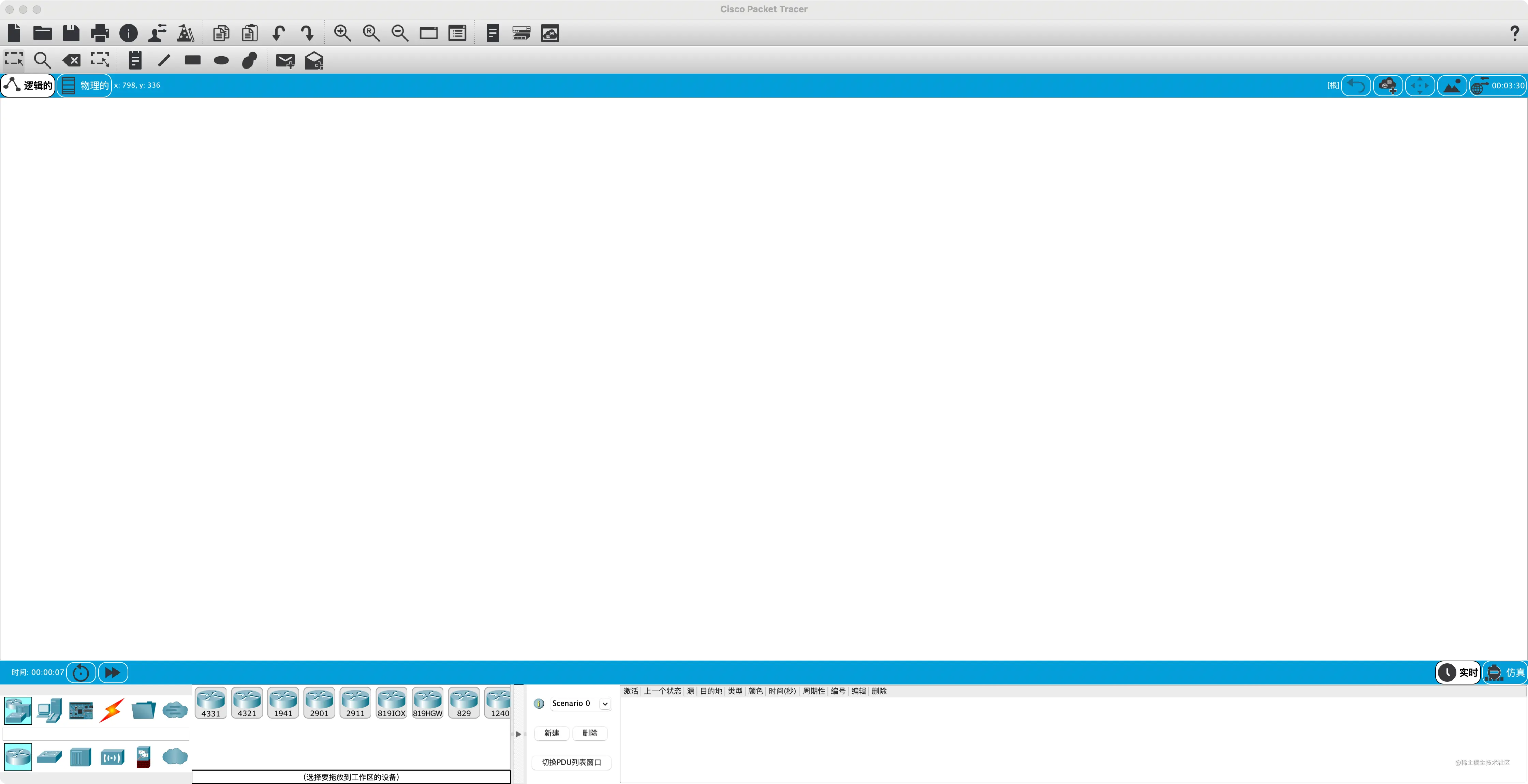The image size is (1528, 784).
Task: Create a new cluster with the cloud icon
Action: click(1388, 86)
